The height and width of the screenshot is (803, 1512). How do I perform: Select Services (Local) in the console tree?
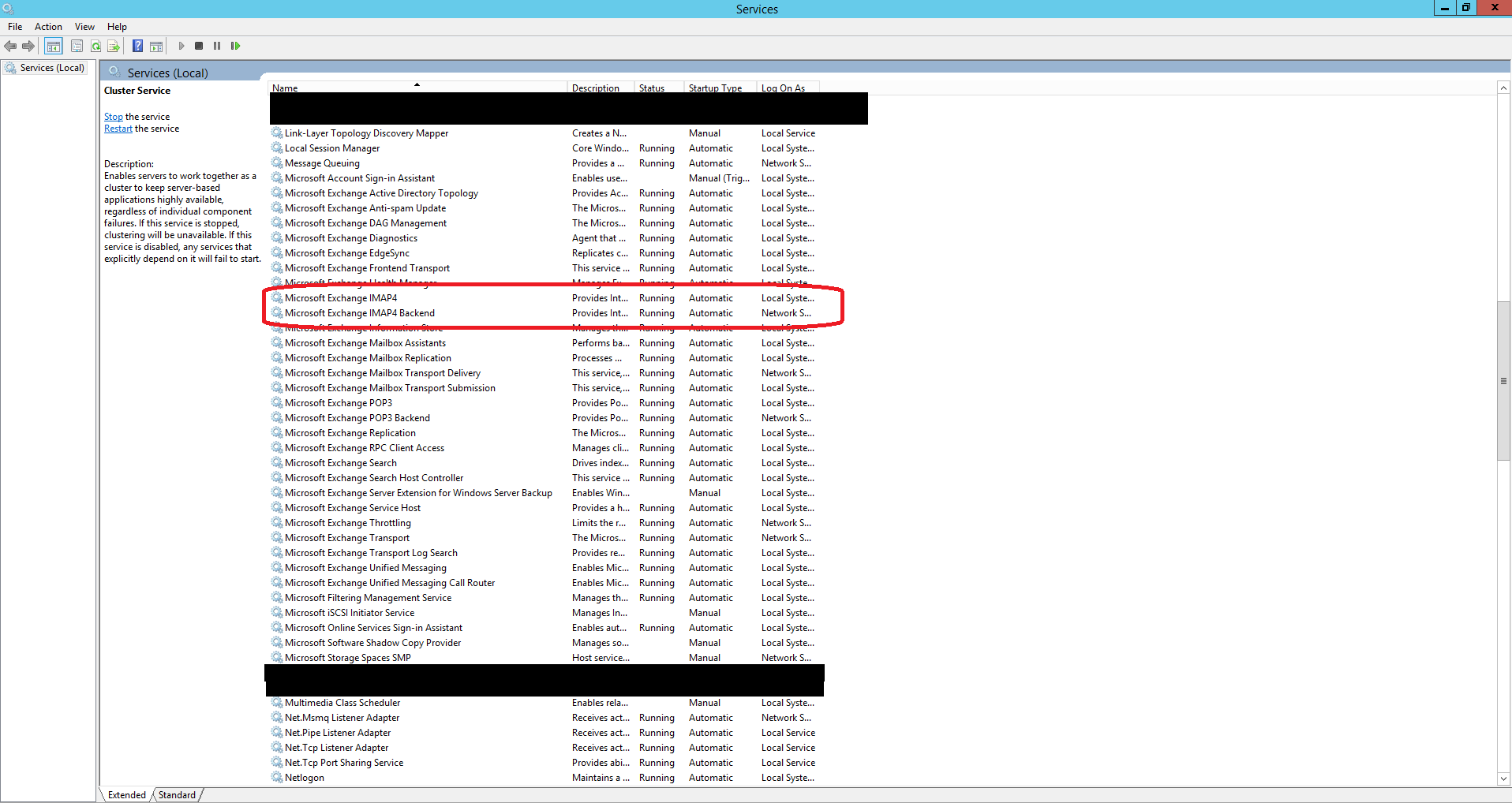pyautogui.click(x=52, y=68)
